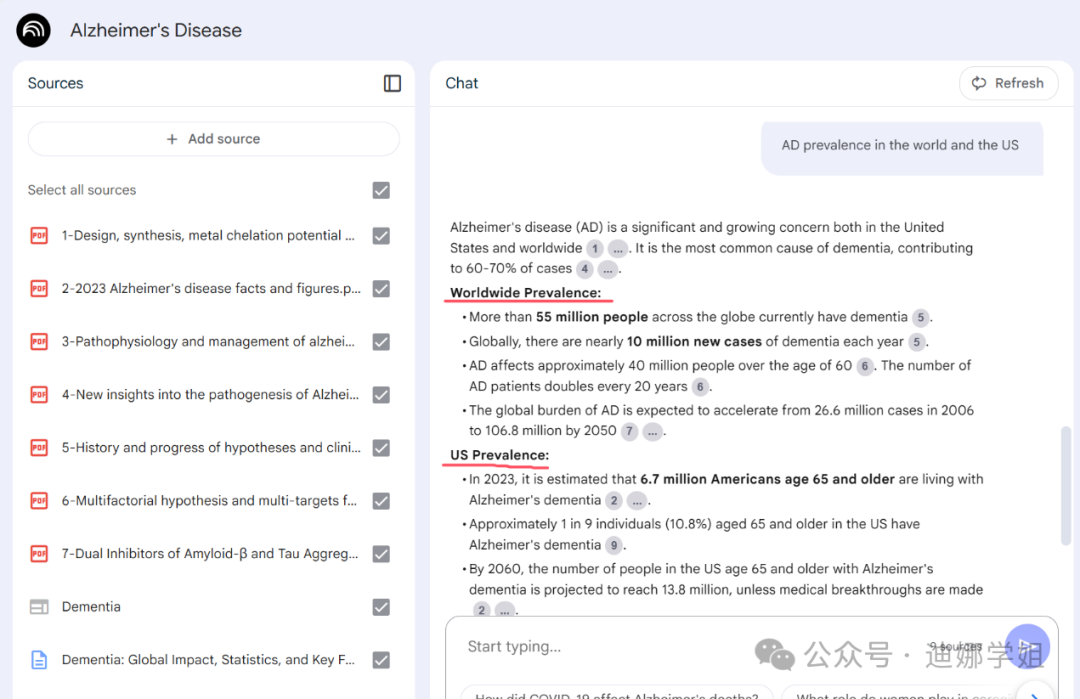Deselect 4-New insights into the pathogenesis checkbox
The image size is (1080, 699).
(x=381, y=395)
